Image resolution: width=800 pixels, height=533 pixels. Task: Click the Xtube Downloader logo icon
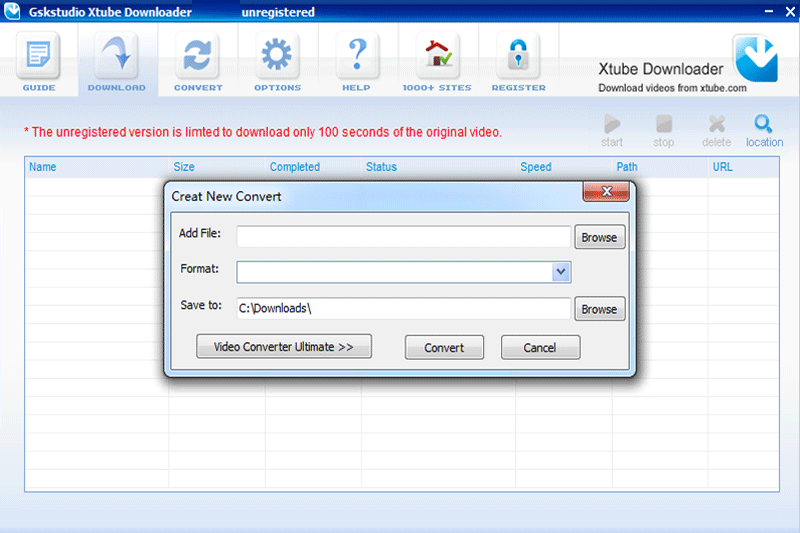pyautogui.click(x=756, y=59)
